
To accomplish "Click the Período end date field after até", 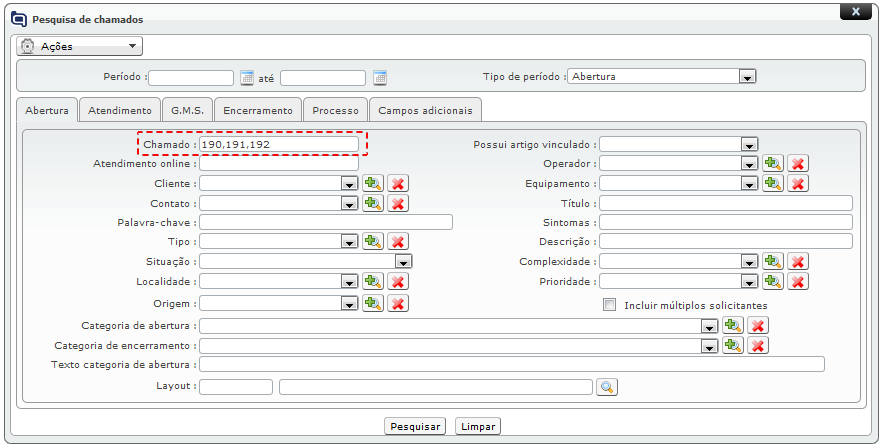I will [x=323, y=78].
